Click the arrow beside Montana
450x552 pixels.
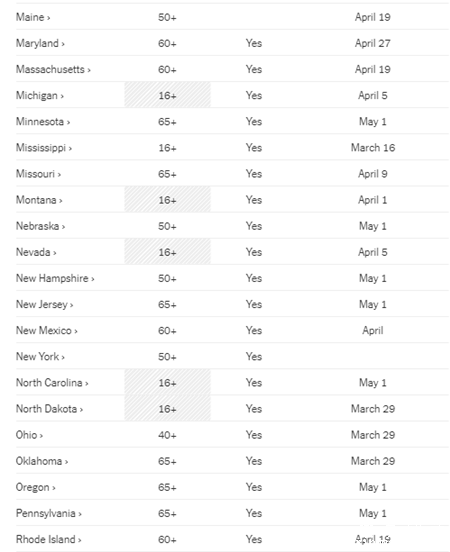tap(61, 201)
